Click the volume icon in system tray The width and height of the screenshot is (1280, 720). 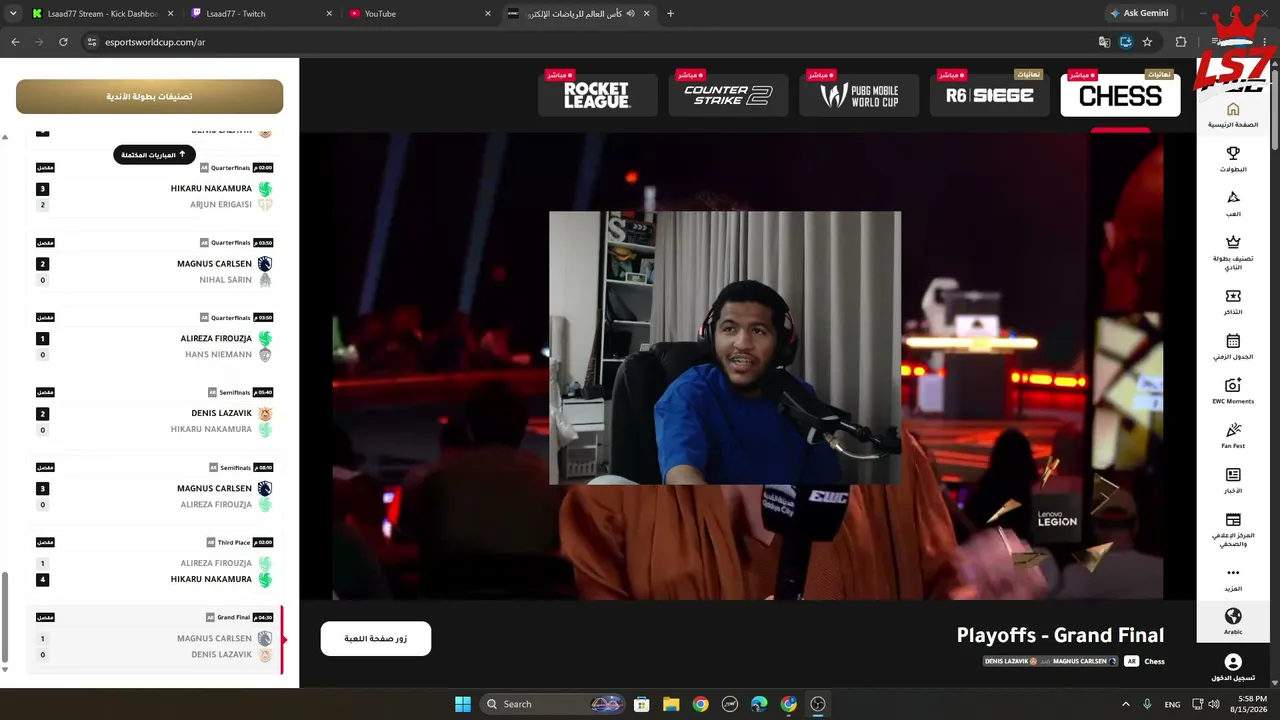pyautogui.click(x=1214, y=704)
